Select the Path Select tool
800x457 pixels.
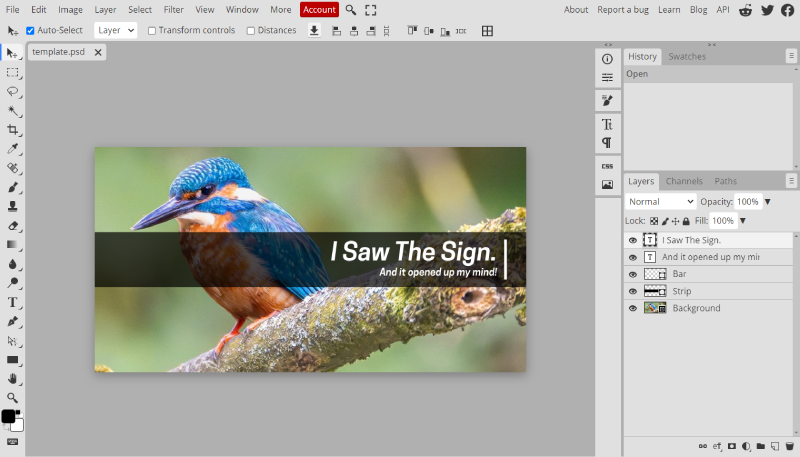[12, 341]
